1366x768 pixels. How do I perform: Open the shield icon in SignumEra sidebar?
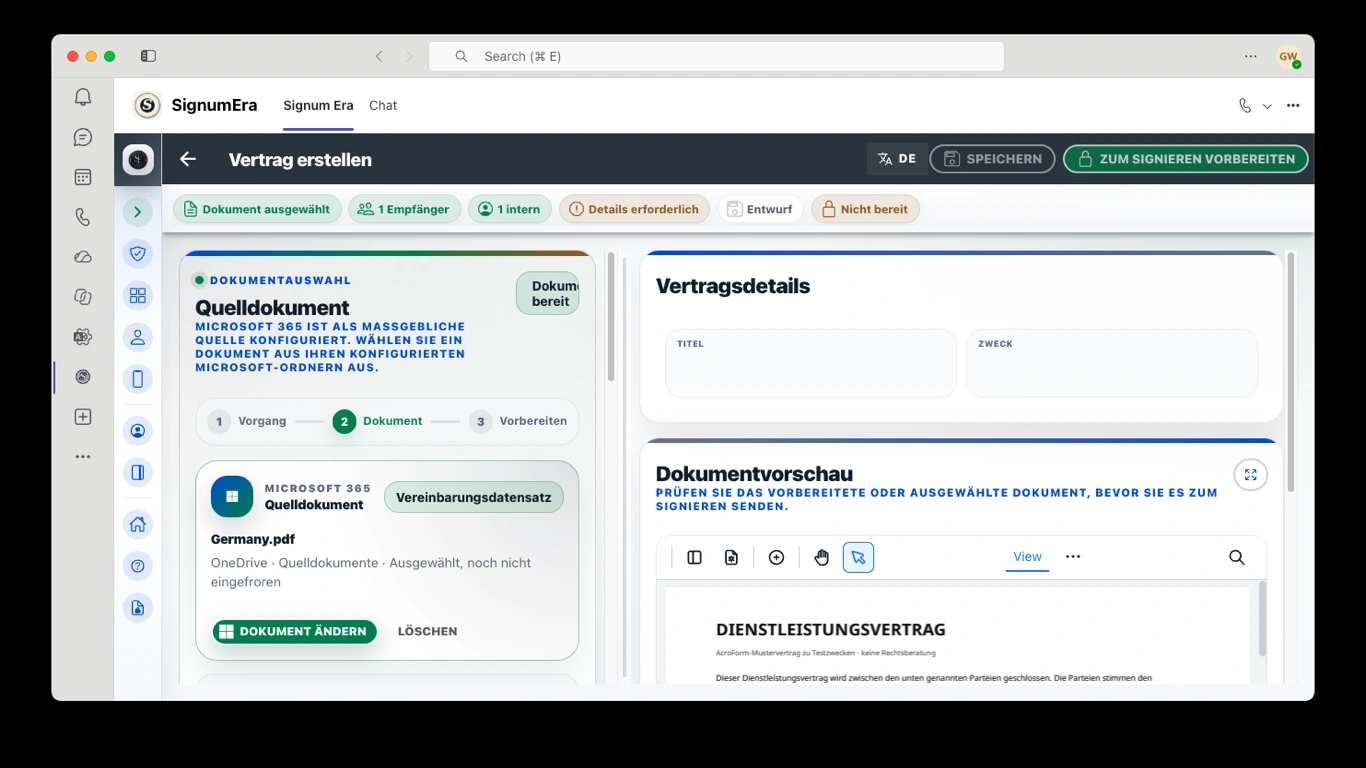[x=138, y=254]
